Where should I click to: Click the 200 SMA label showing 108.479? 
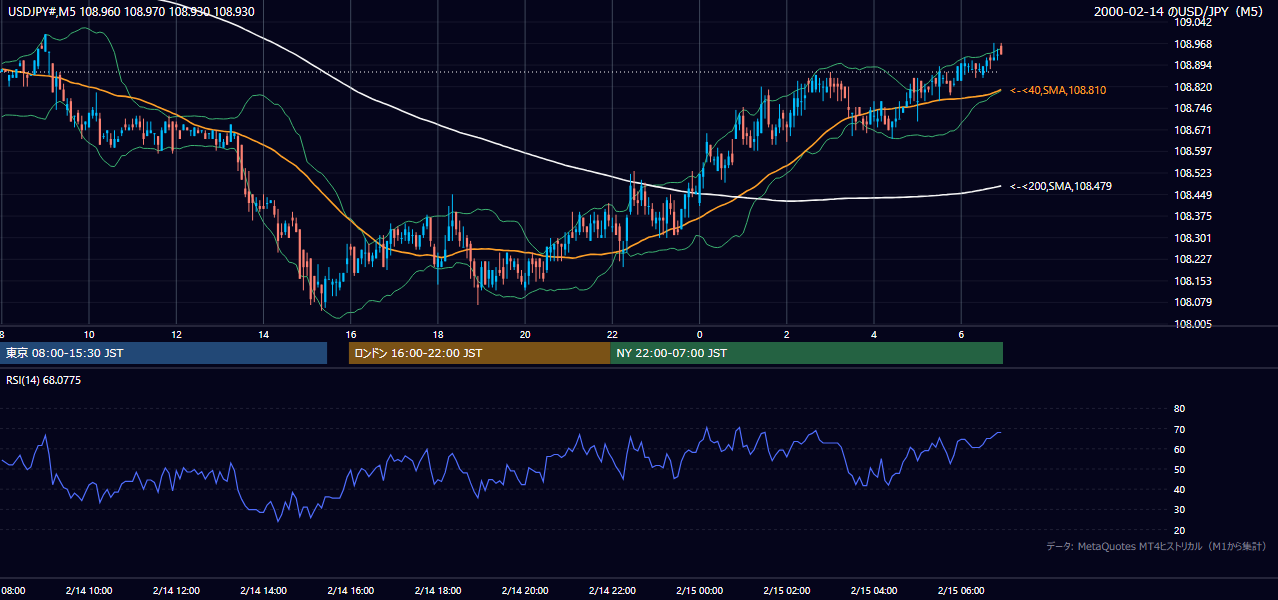click(1061, 186)
